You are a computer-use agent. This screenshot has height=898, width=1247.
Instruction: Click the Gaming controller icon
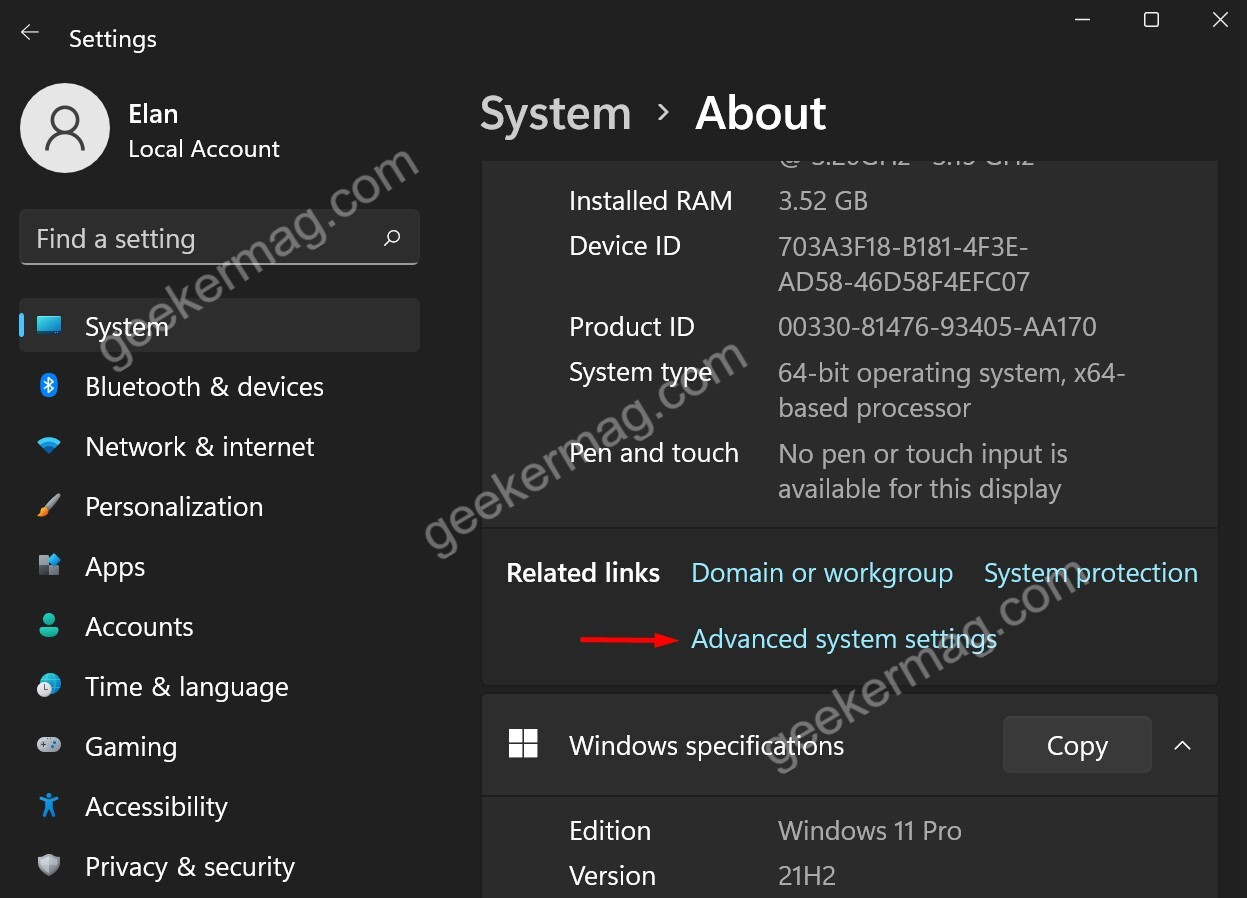[48, 746]
